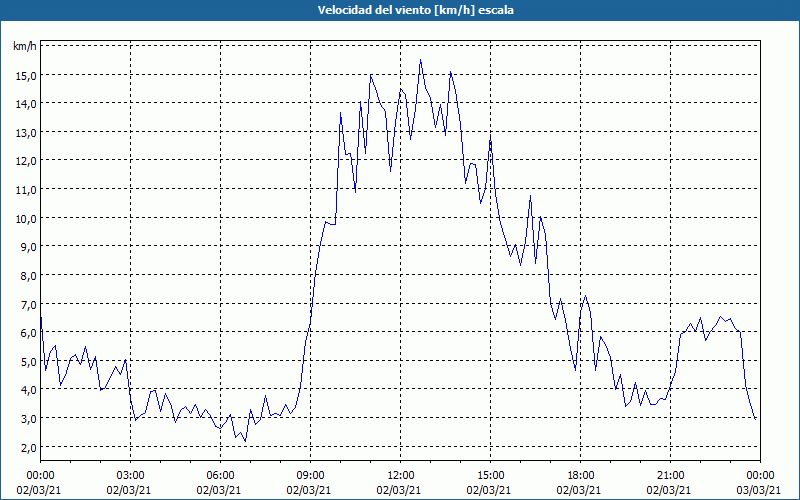This screenshot has width=800, height=500.
Task: Pick the "11,0" y-axis value
Action: 26,190
